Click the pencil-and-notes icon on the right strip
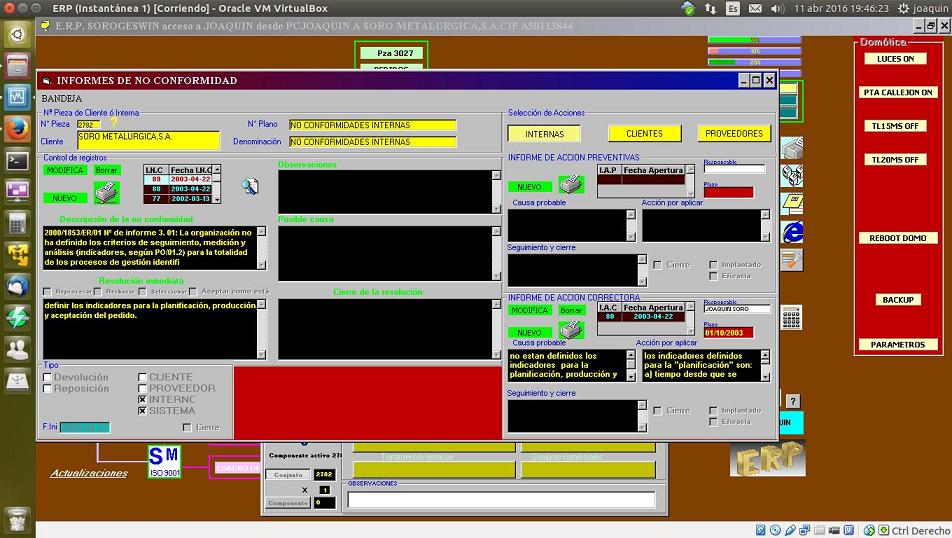 pyautogui.click(x=791, y=260)
